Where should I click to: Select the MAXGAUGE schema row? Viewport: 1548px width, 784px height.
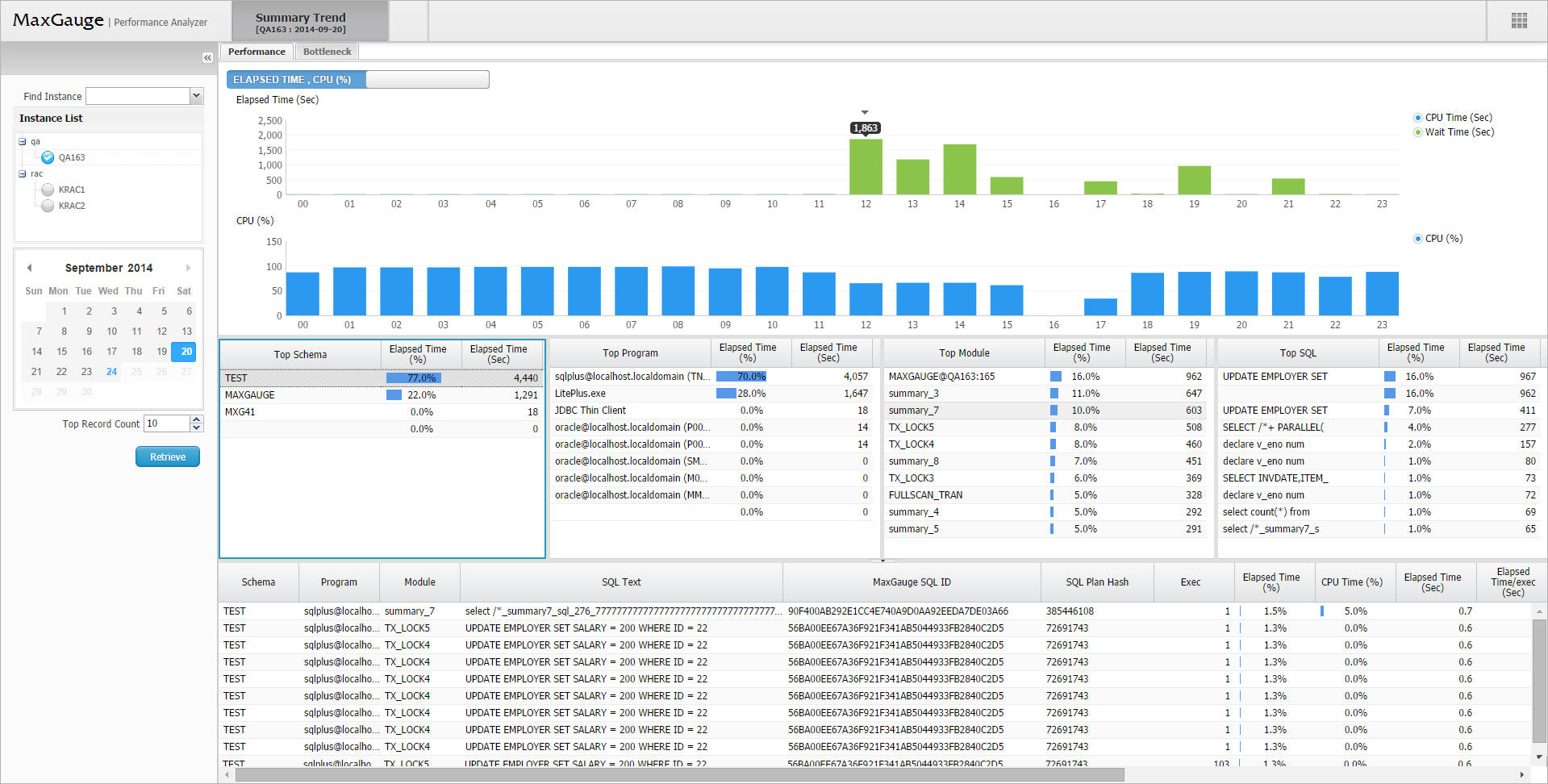pyautogui.click(x=382, y=394)
